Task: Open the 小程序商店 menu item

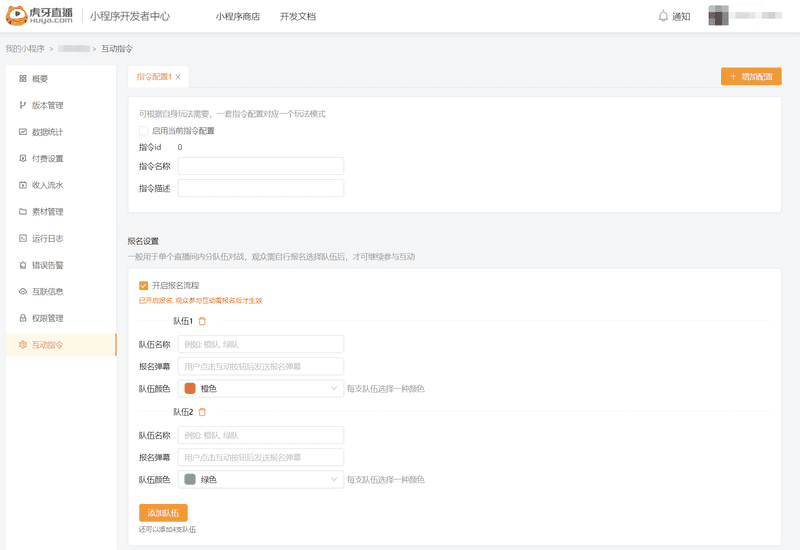Action: coord(238,17)
